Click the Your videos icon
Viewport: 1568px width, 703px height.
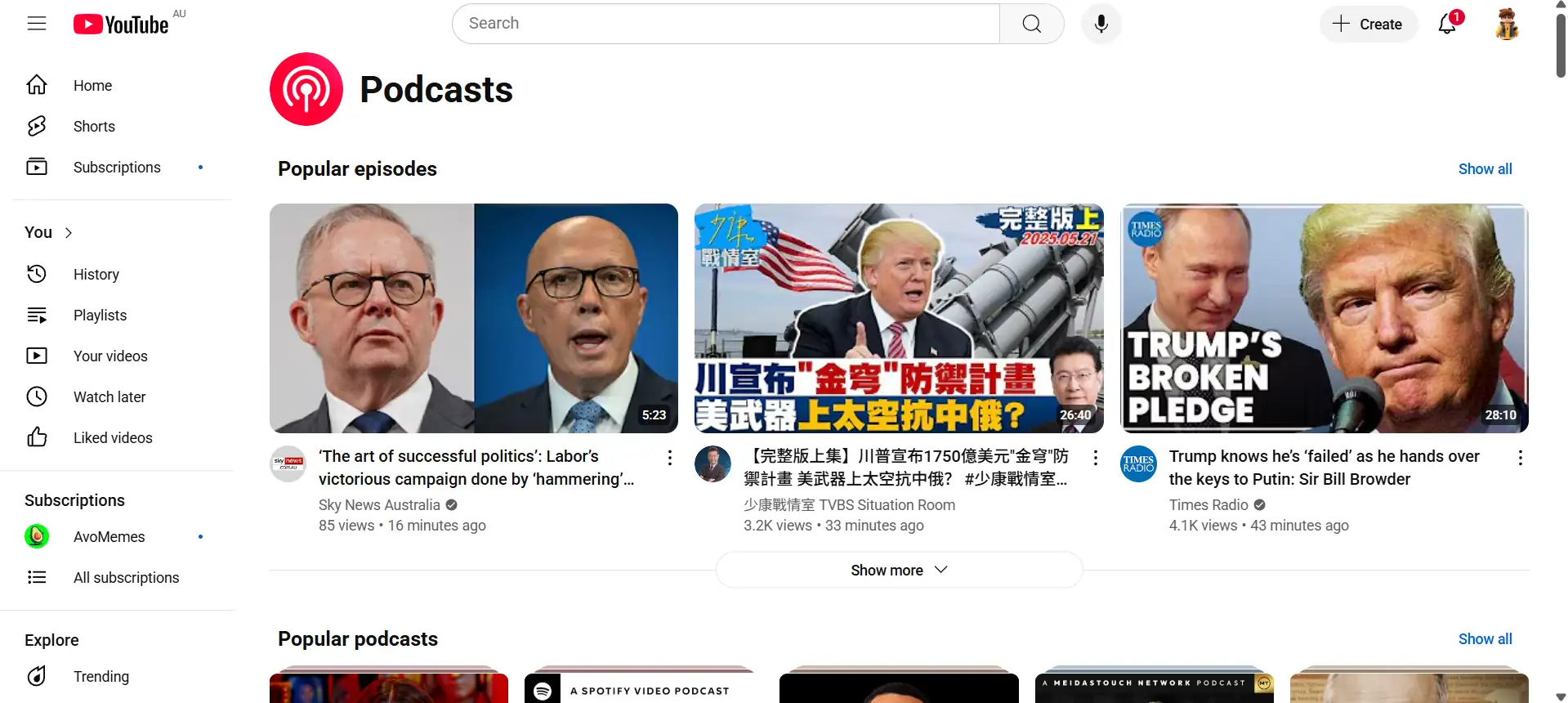[37, 356]
